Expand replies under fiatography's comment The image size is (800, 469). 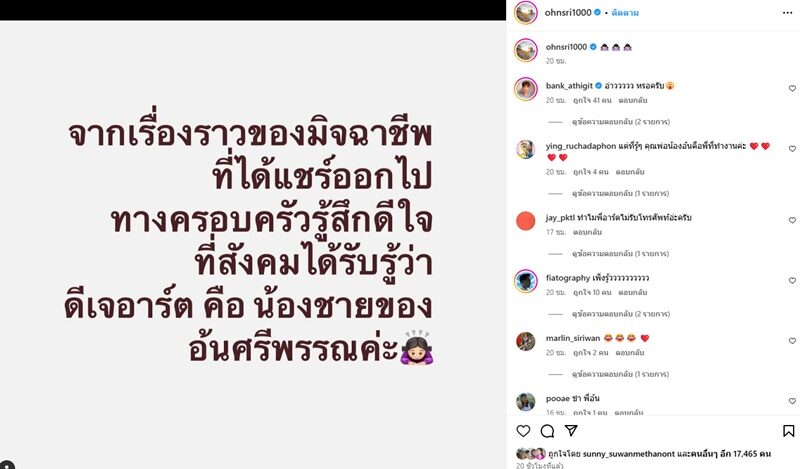pyautogui.click(x=621, y=314)
